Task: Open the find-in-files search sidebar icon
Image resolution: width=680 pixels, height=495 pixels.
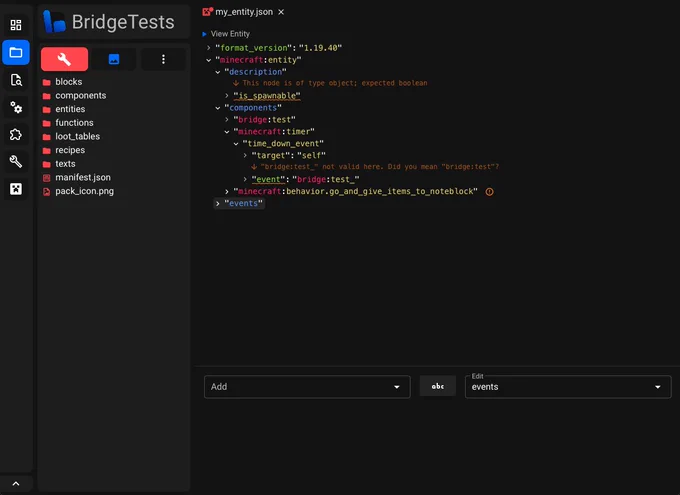Action: [x=16, y=80]
